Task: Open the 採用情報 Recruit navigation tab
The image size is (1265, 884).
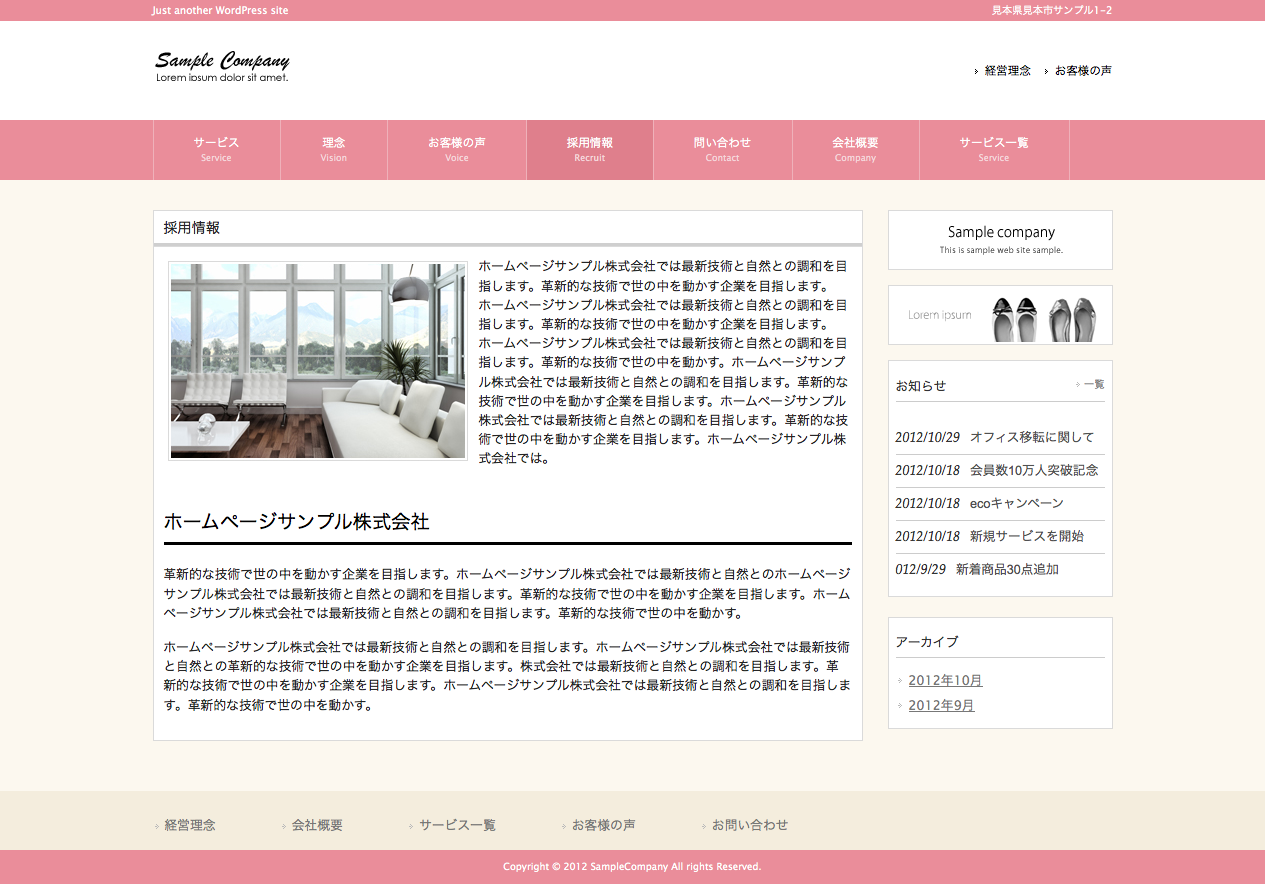Action: (x=590, y=150)
